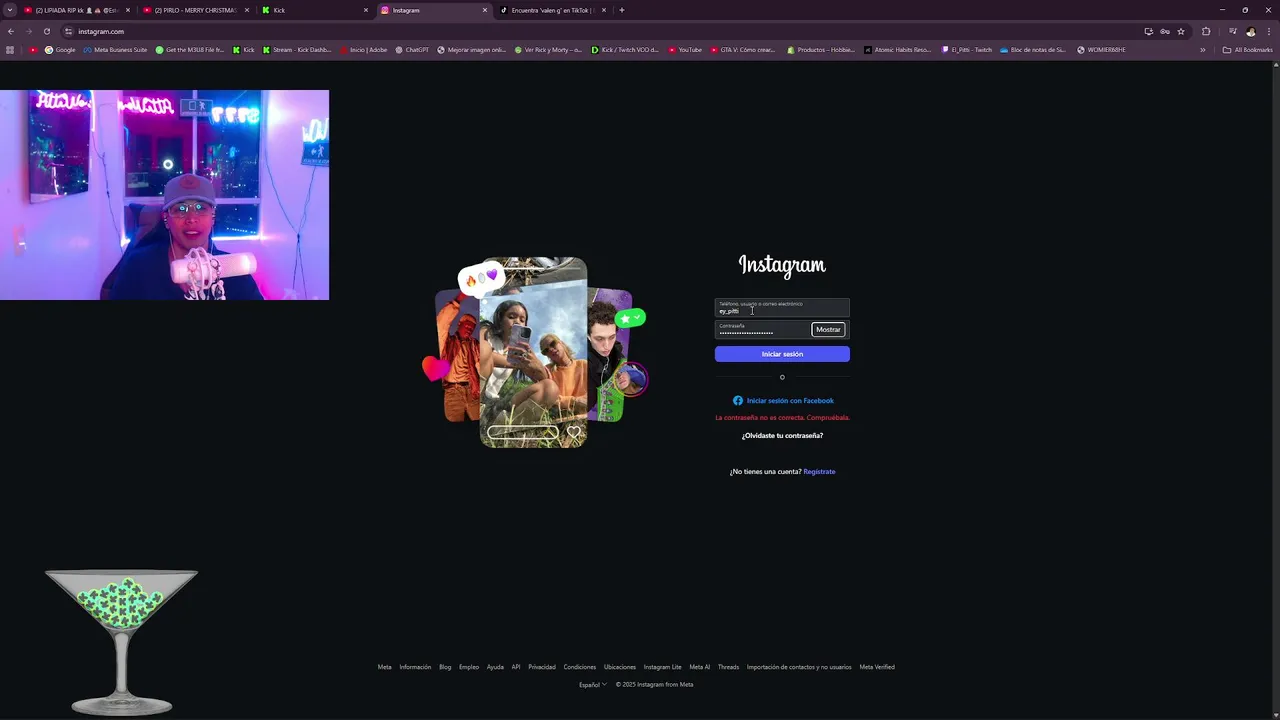Open Productos – Hobbie... bookmark
The image size is (1280, 720).
(821, 50)
